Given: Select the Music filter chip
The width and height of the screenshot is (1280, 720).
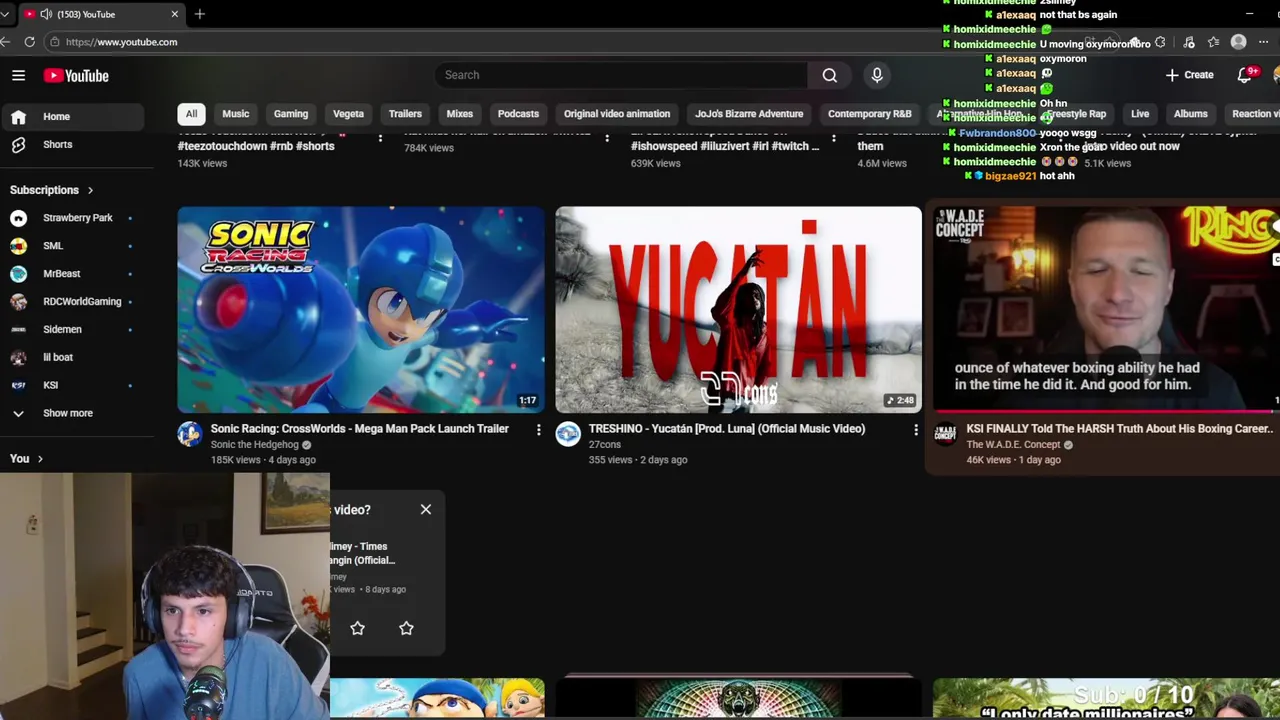Looking at the screenshot, I should (x=236, y=114).
